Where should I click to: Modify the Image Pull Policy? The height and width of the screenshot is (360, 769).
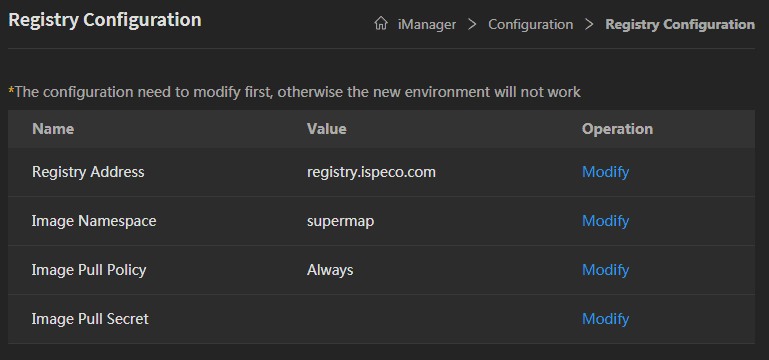point(605,270)
